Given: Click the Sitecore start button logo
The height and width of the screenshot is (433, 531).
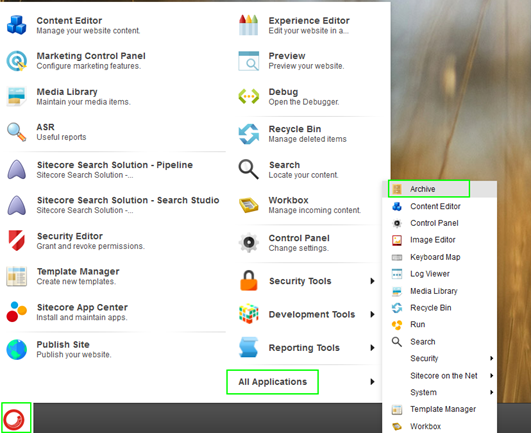Looking at the screenshot, I should 14,419.
